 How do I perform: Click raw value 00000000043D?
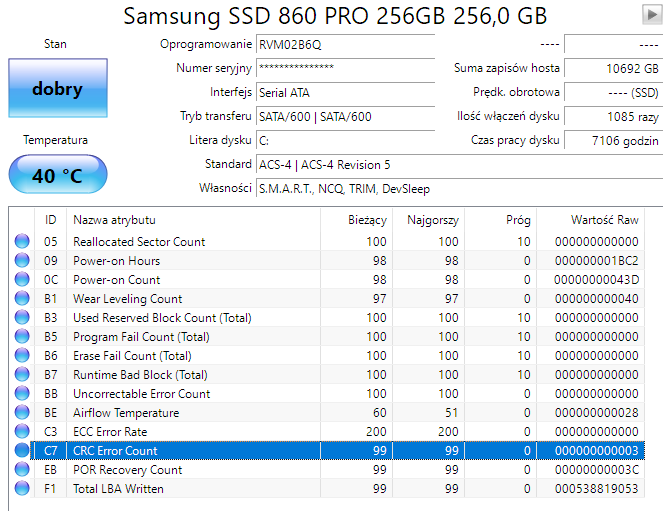coord(597,280)
